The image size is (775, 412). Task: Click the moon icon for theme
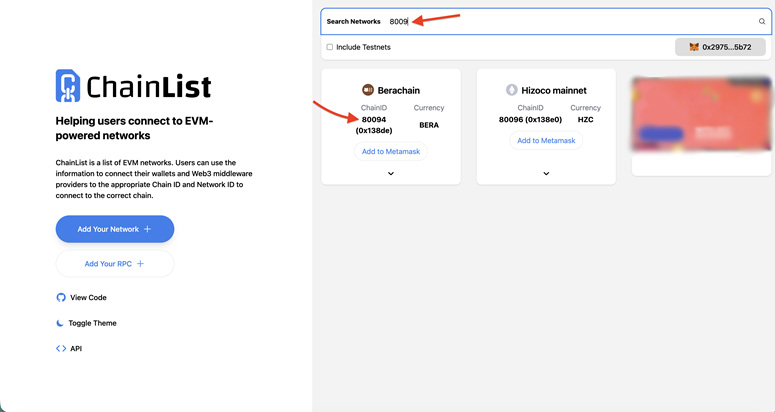click(61, 323)
